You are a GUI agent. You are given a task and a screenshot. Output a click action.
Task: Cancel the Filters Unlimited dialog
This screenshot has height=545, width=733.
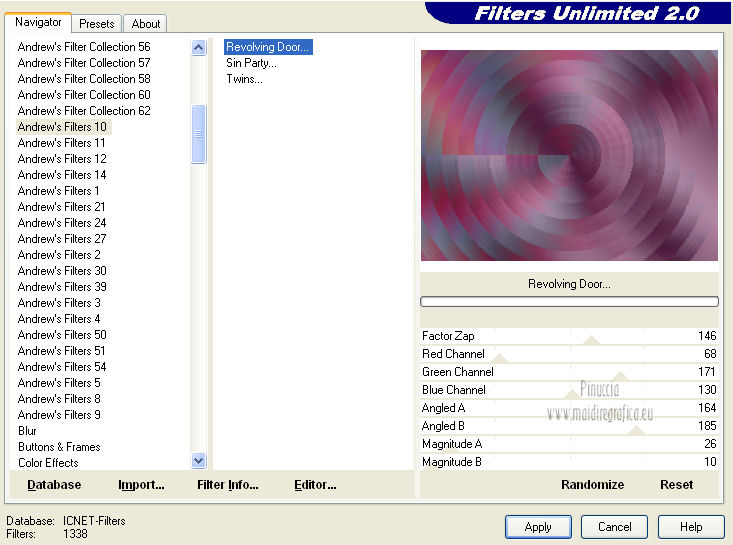click(x=614, y=527)
